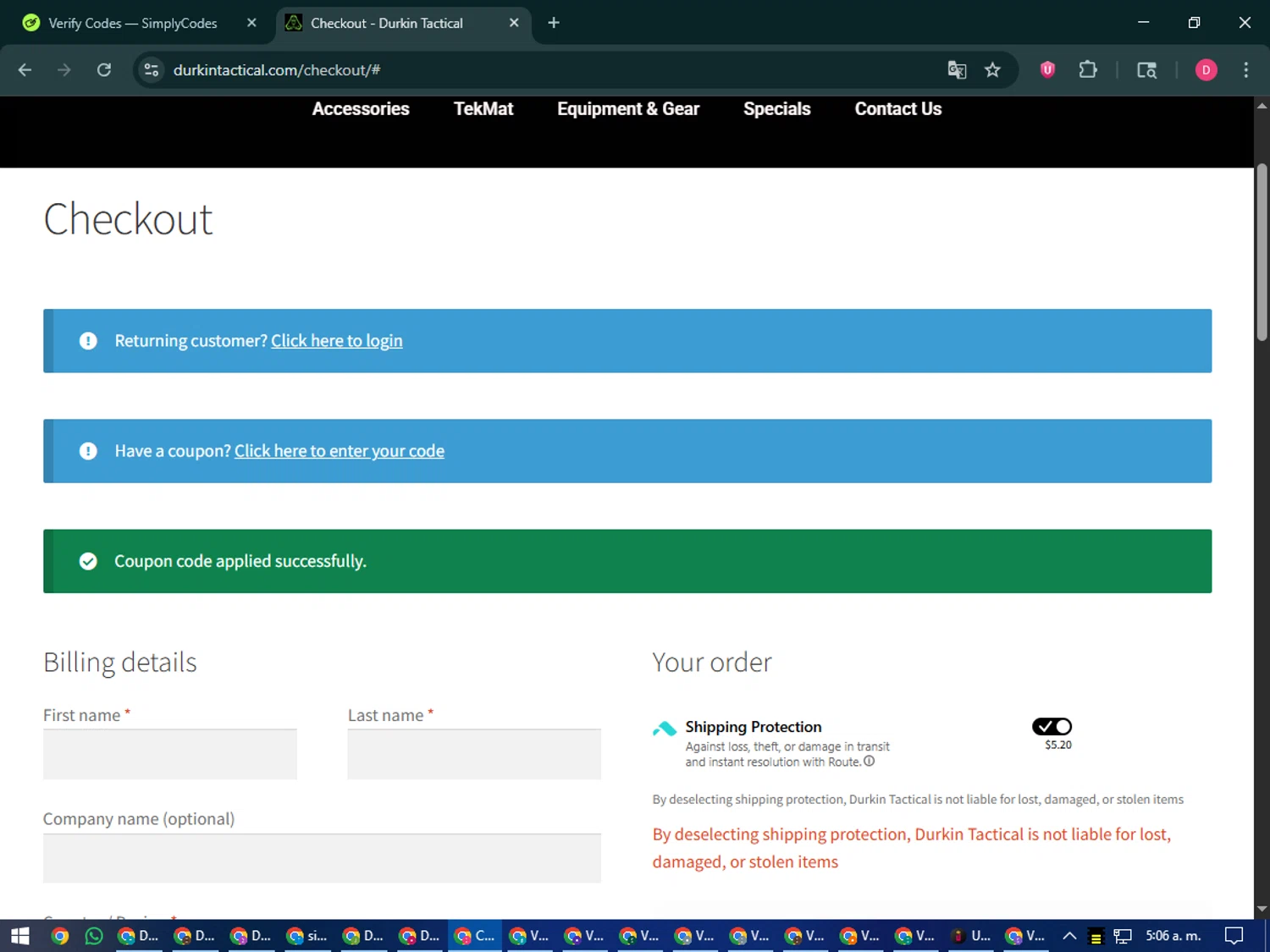Open the Chrome profile D avatar
This screenshot has height=952, width=1270.
point(1206,70)
